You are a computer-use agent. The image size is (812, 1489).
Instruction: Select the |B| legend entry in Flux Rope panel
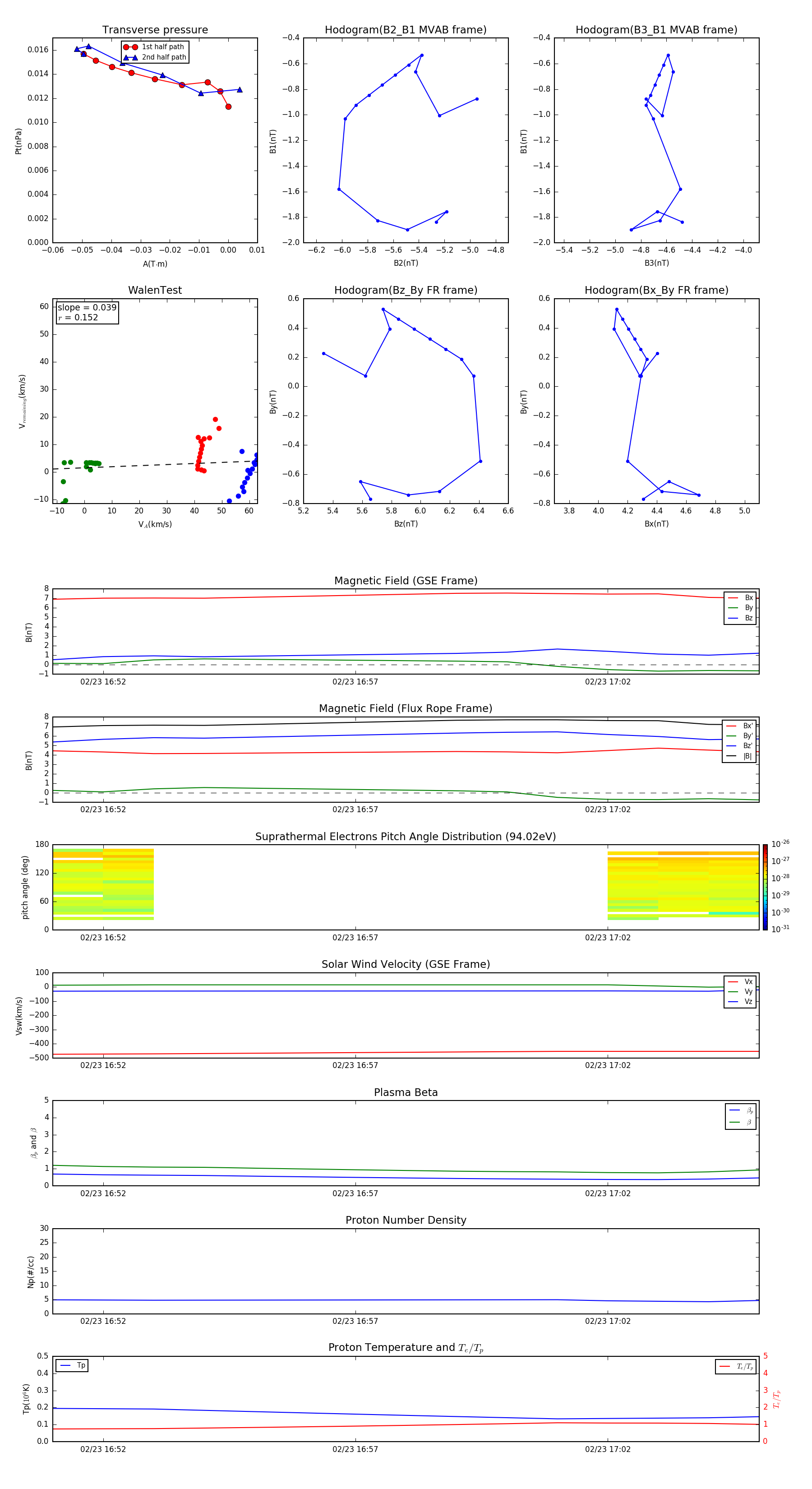740,756
